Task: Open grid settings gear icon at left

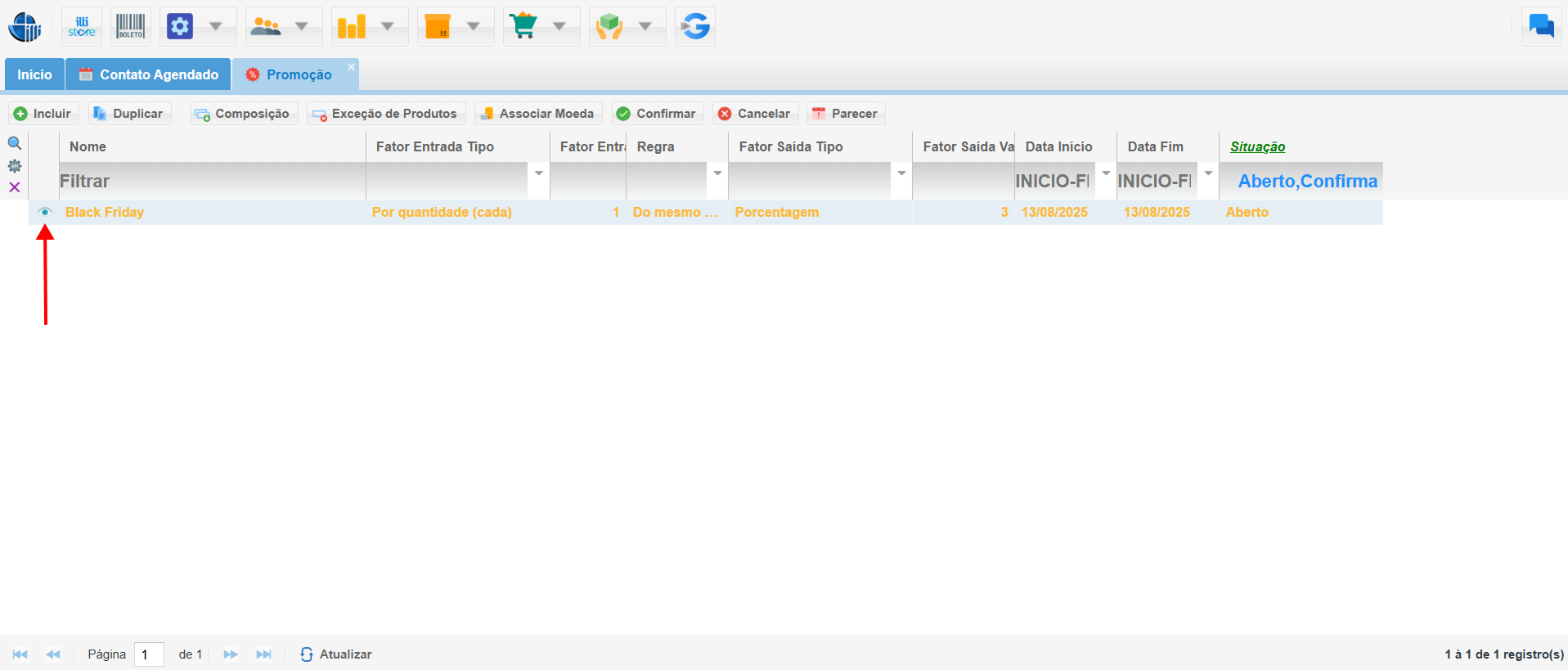Action: (15, 166)
